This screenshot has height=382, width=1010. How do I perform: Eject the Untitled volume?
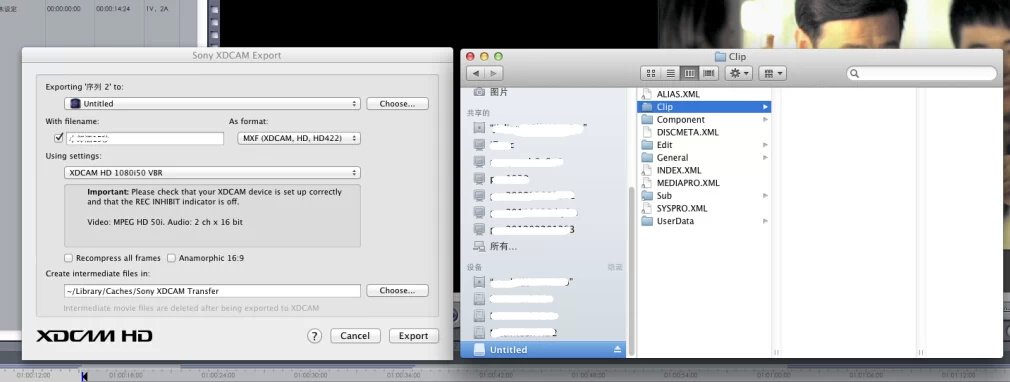tap(617, 349)
